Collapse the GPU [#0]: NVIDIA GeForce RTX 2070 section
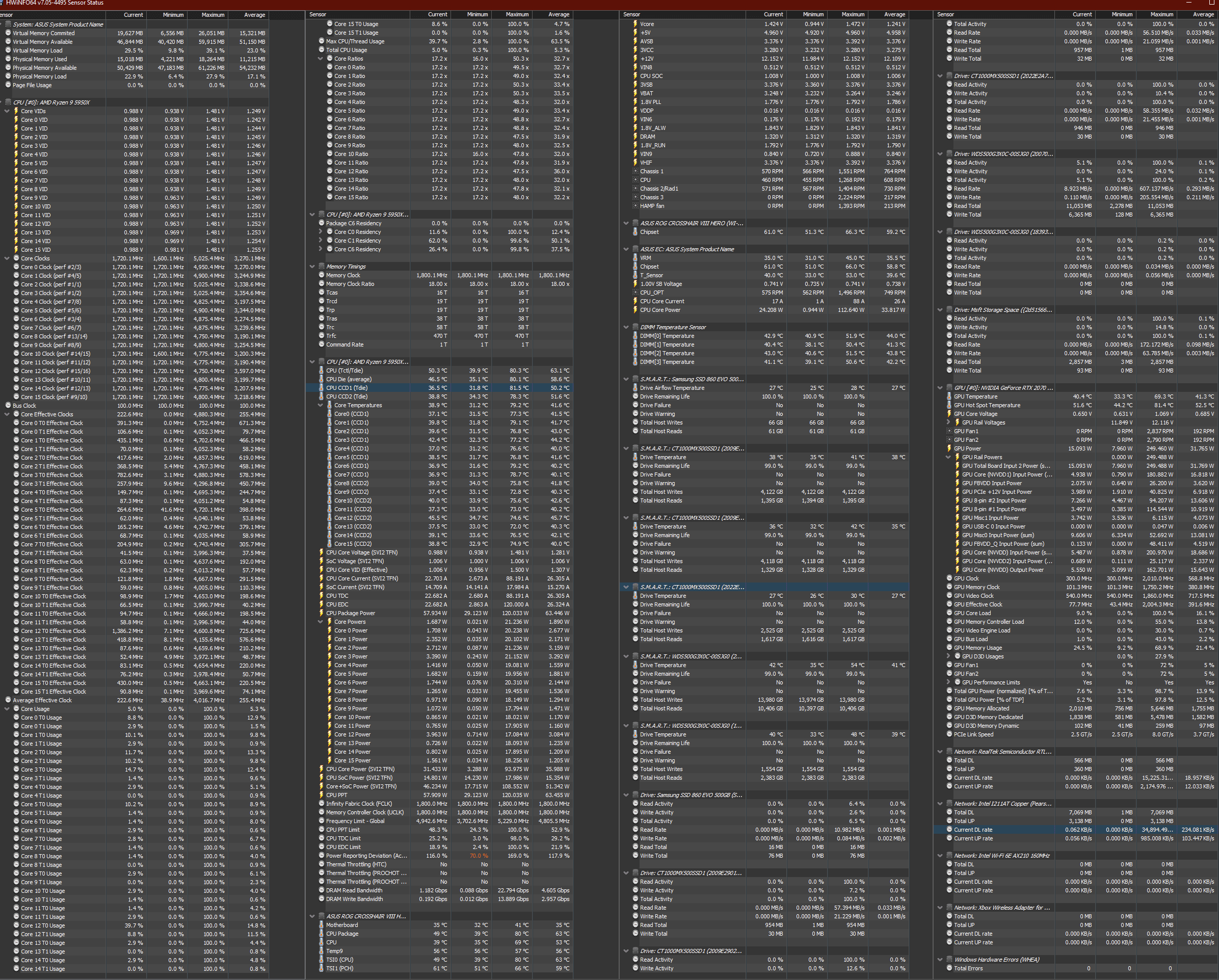Viewport: 1219px width, 980px height. click(x=940, y=388)
